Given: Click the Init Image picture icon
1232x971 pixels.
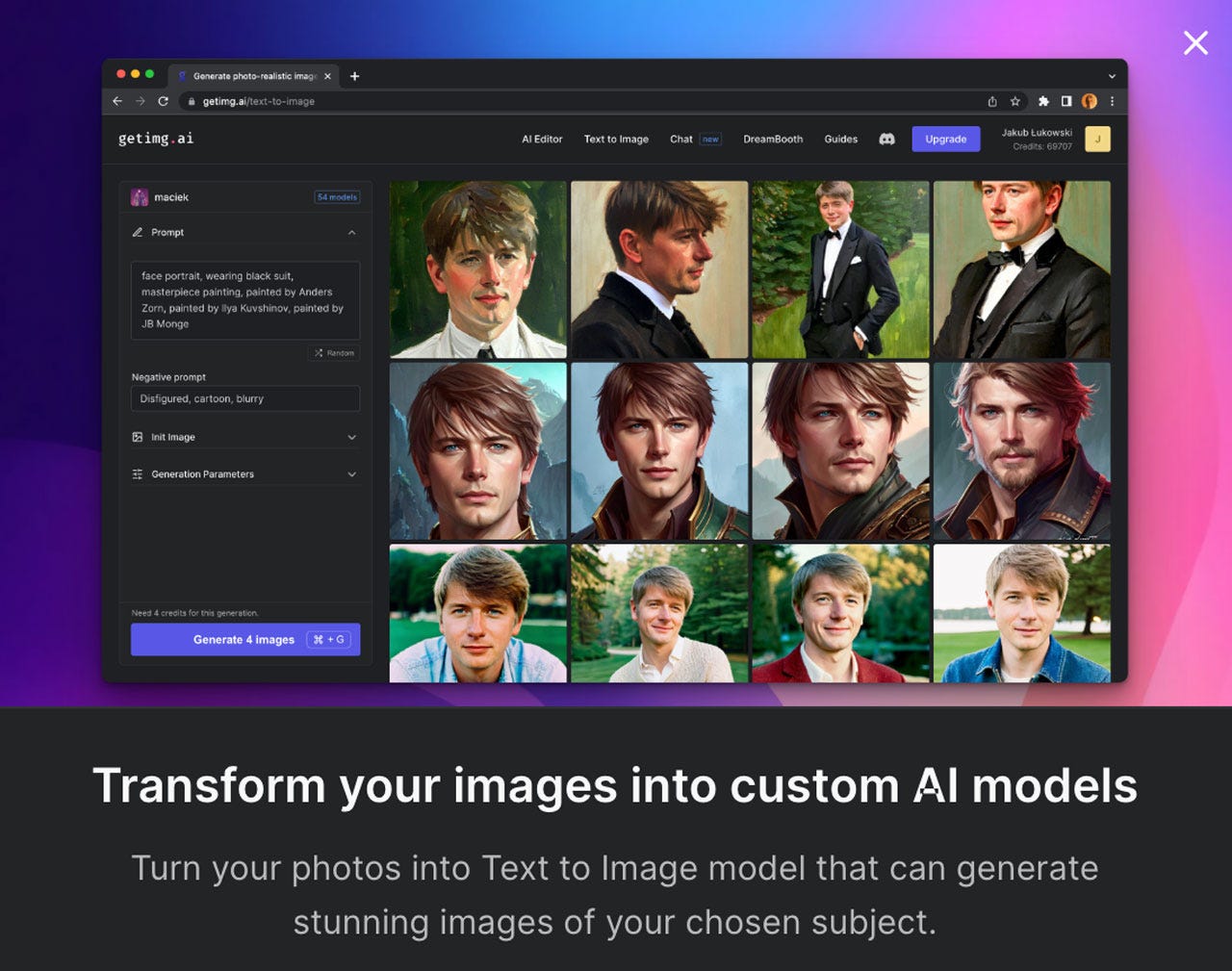Looking at the screenshot, I should tap(138, 437).
